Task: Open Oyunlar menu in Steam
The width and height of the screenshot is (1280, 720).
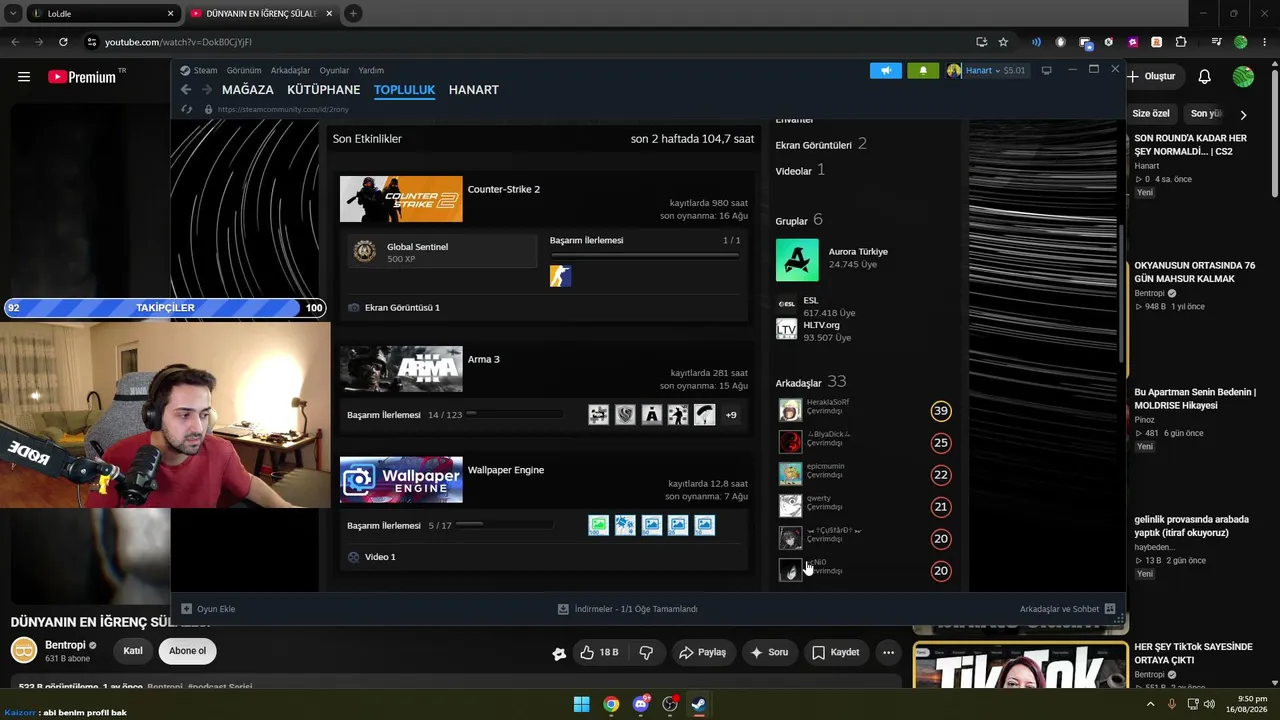Action: click(x=334, y=71)
